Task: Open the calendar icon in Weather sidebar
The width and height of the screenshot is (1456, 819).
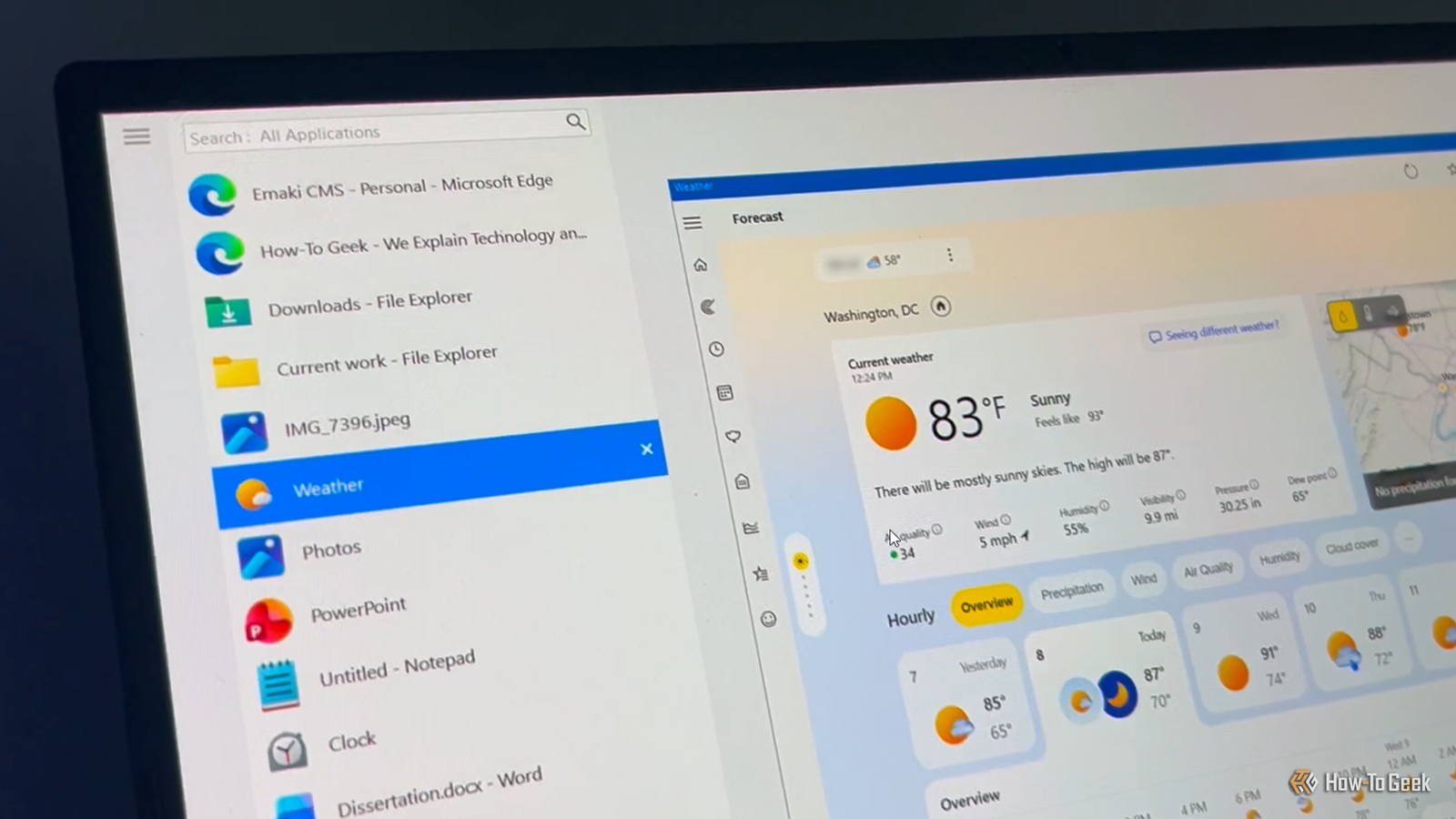Action: coord(724,393)
